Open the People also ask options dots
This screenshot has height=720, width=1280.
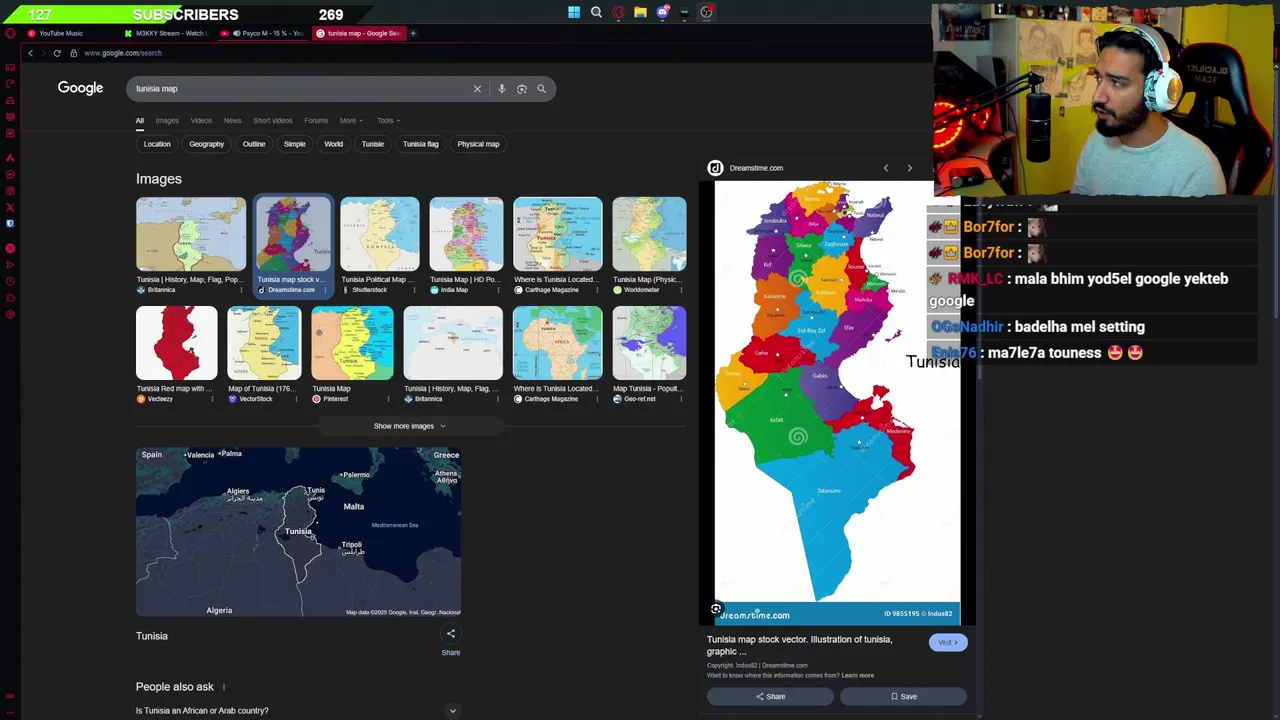223,687
